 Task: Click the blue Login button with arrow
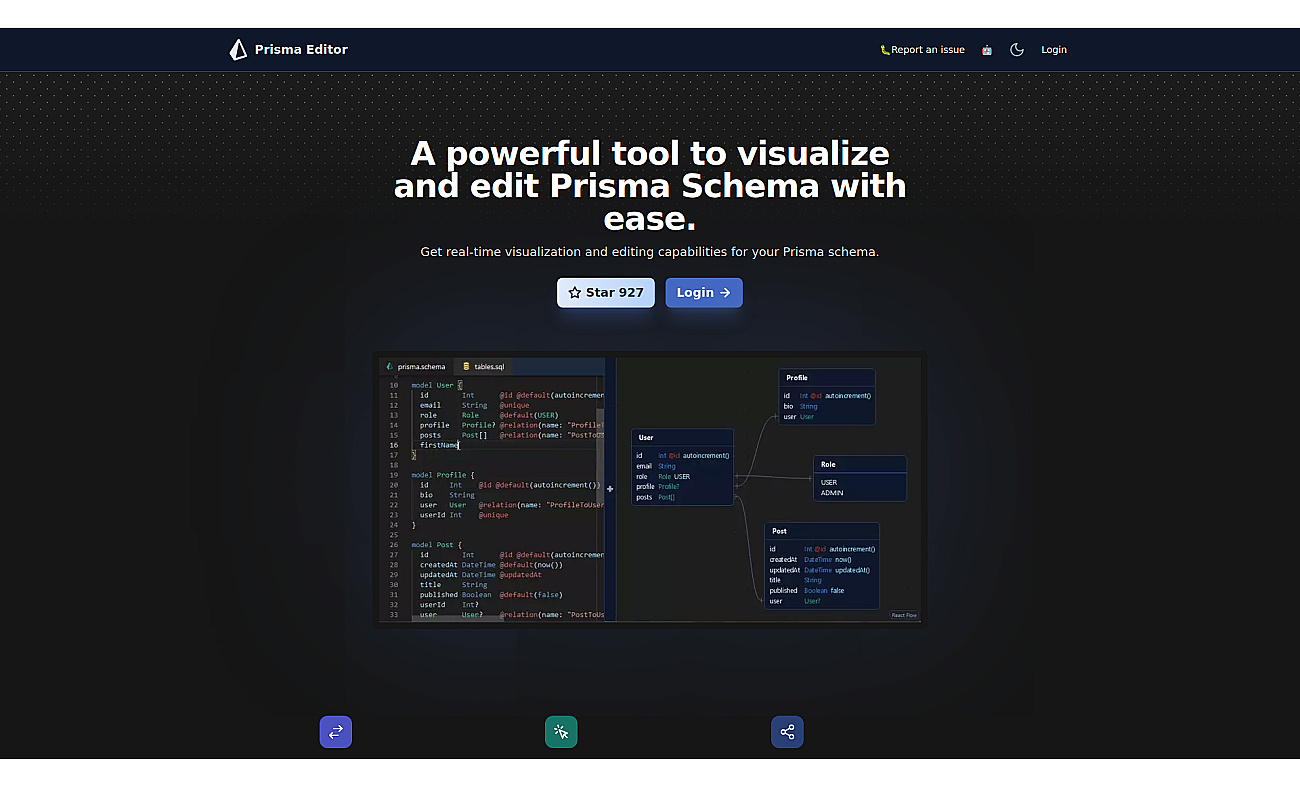pos(704,293)
